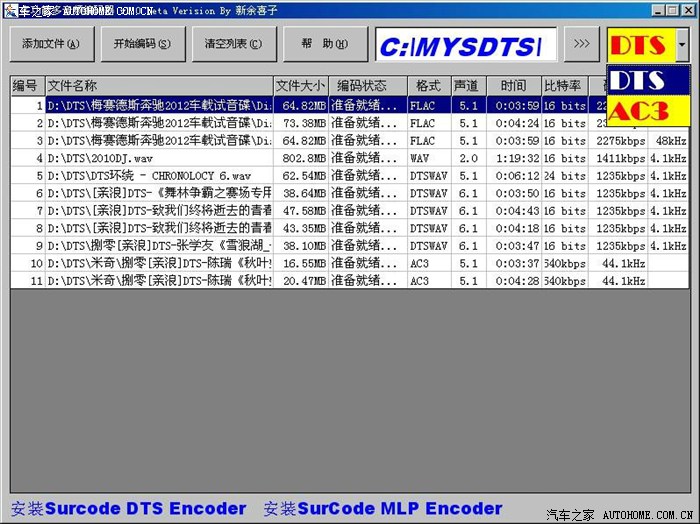Expand the DTS format dropdown arrow
The height and width of the screenshot is (524, 700).
point(682,44)
